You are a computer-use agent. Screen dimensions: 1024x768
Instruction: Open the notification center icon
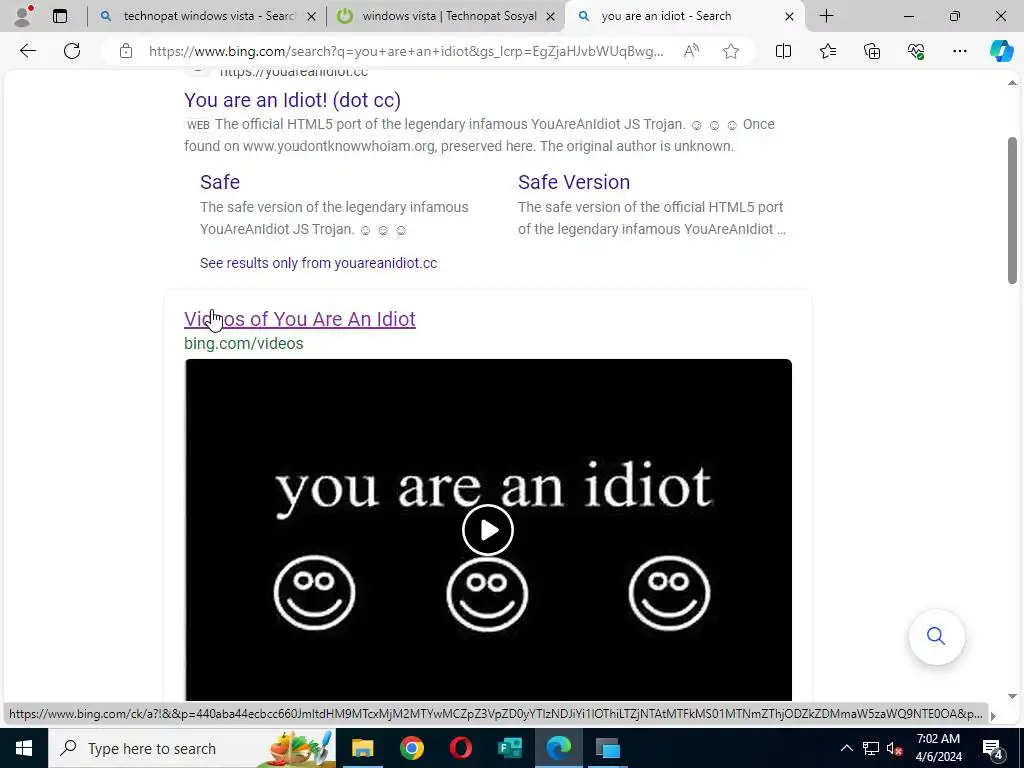(993, 748)
